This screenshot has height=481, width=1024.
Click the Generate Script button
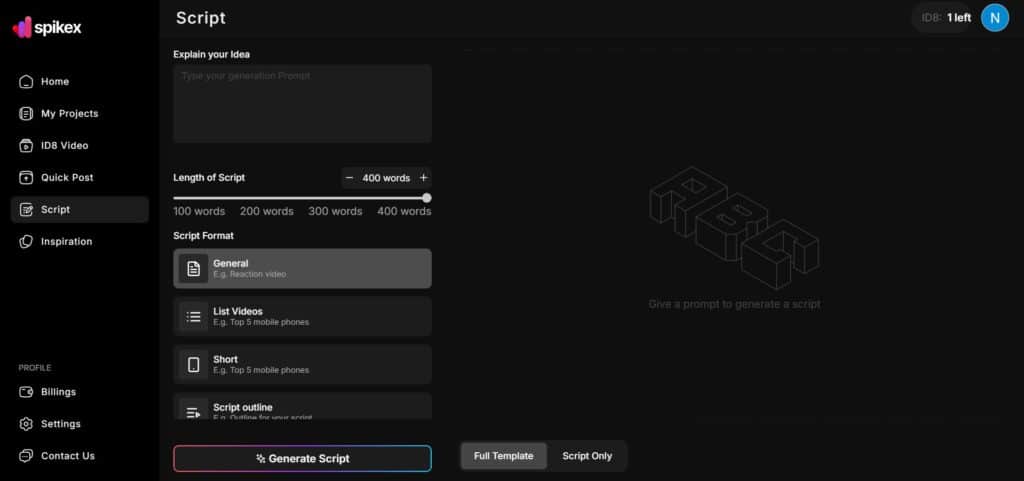[302, 459]
